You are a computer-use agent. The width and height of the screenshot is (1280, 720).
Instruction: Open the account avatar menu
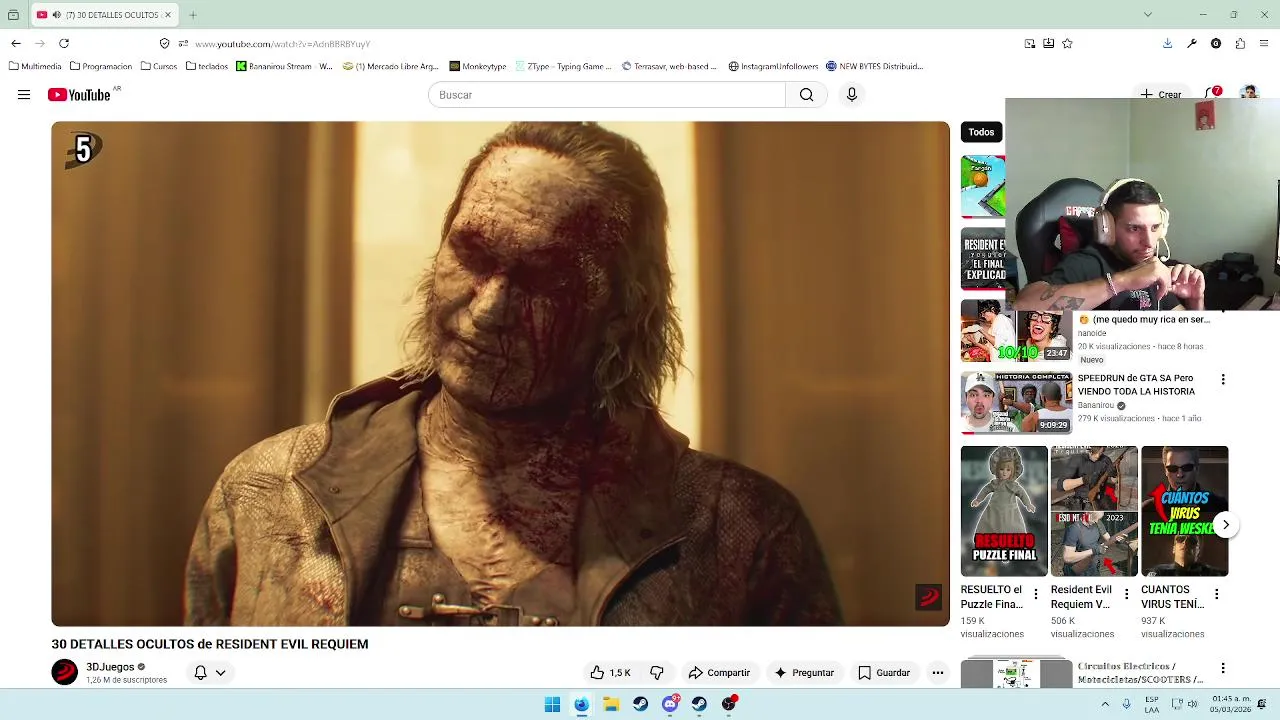pos(1248,93)
